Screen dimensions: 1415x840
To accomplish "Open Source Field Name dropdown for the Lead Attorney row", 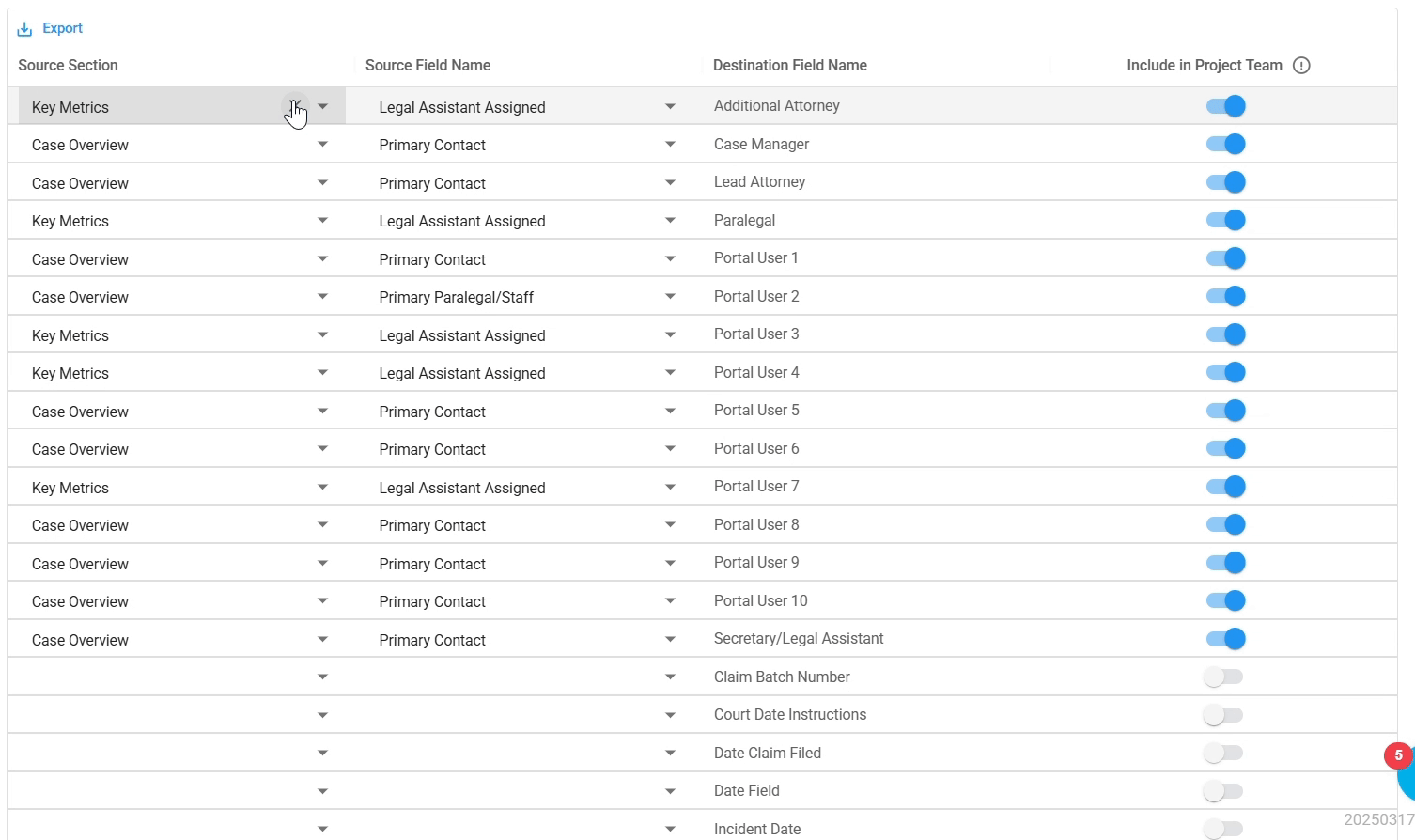I will (670, 182).
